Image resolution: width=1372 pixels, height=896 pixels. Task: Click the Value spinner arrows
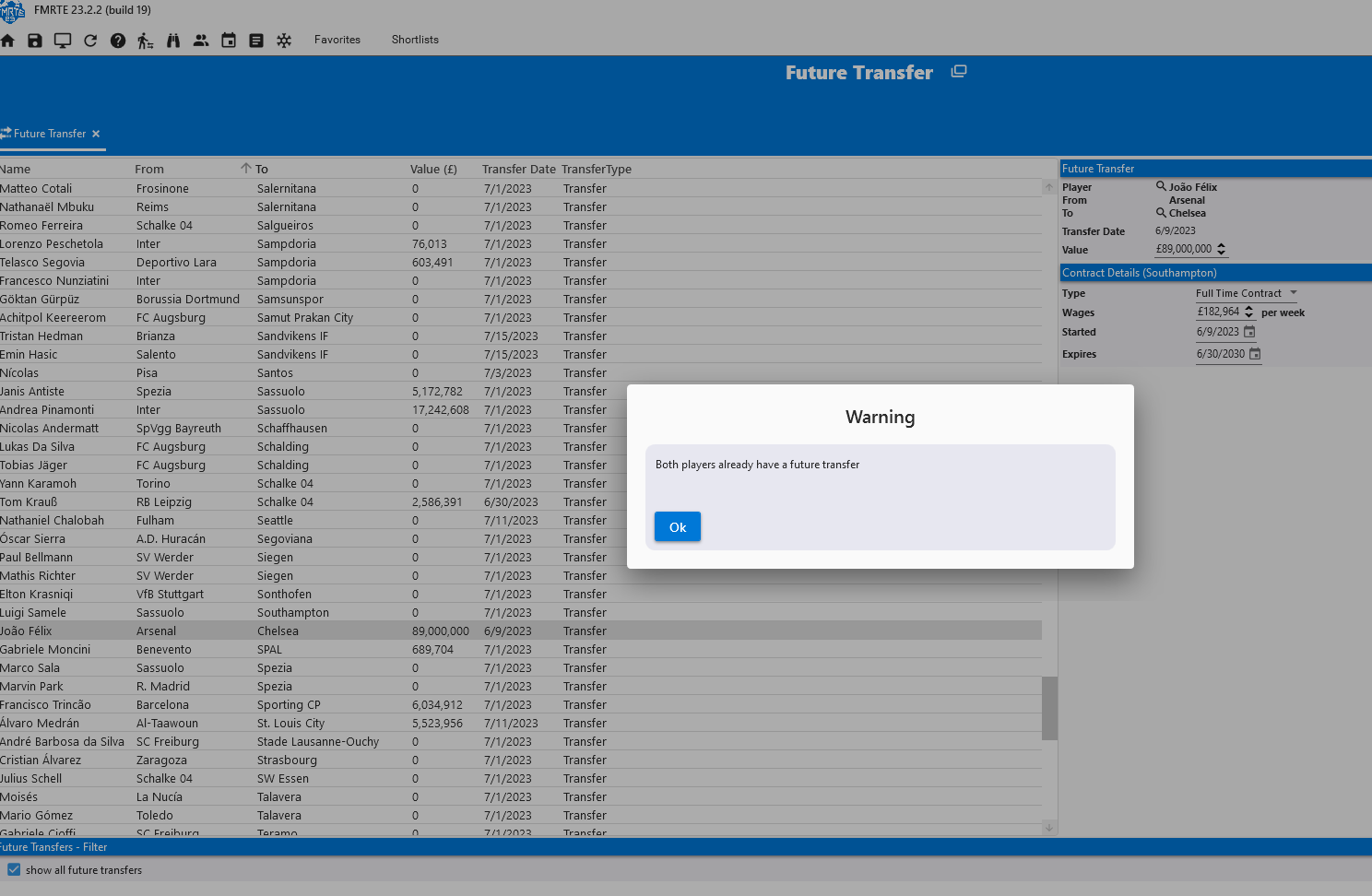[1222, 249]
